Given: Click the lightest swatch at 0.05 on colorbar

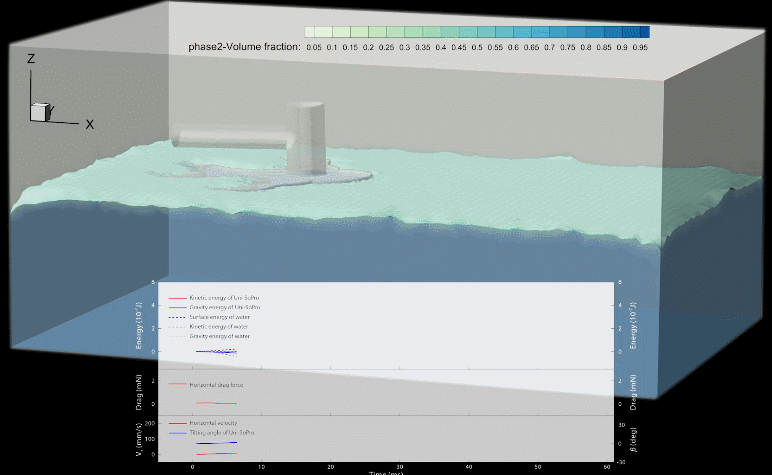Looking at the screenshot, I should (x=313, y=32).
